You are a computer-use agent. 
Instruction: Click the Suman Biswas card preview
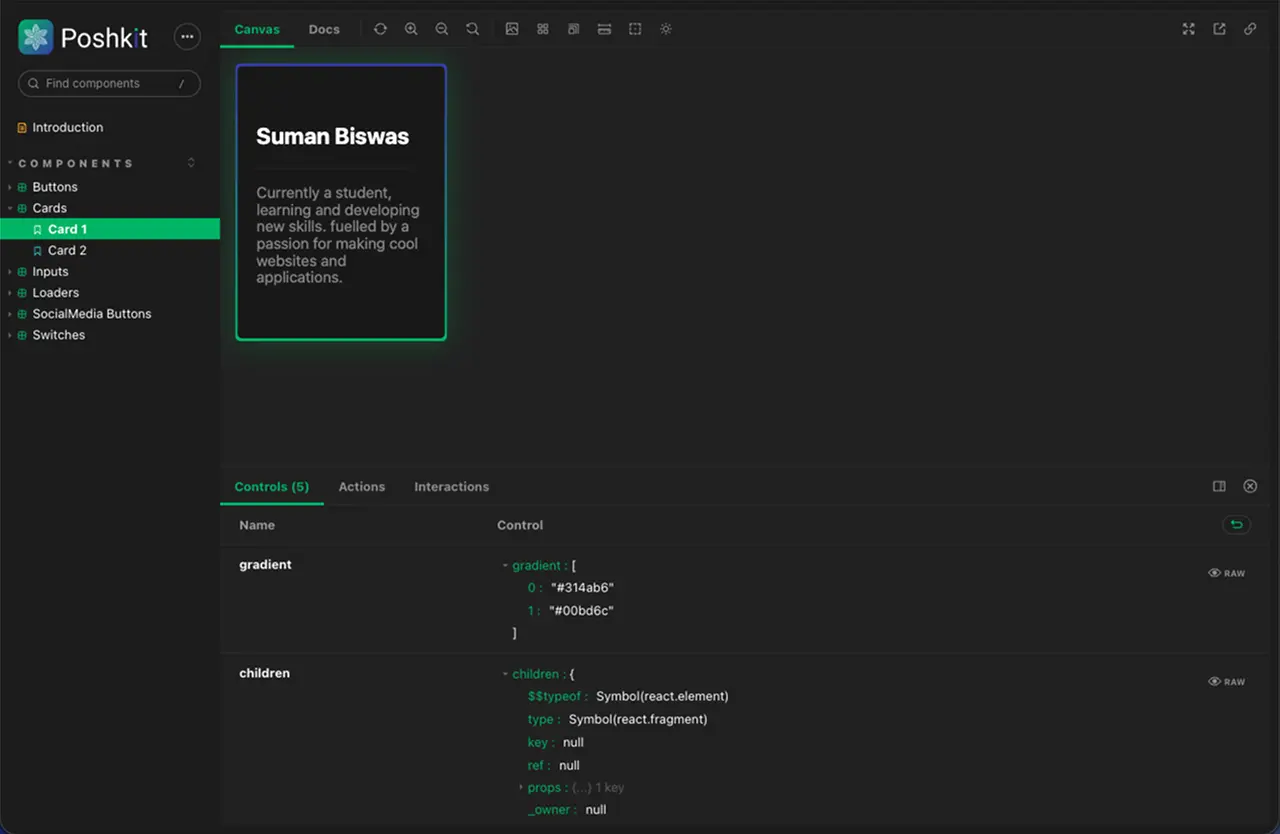tap(341, 203)
